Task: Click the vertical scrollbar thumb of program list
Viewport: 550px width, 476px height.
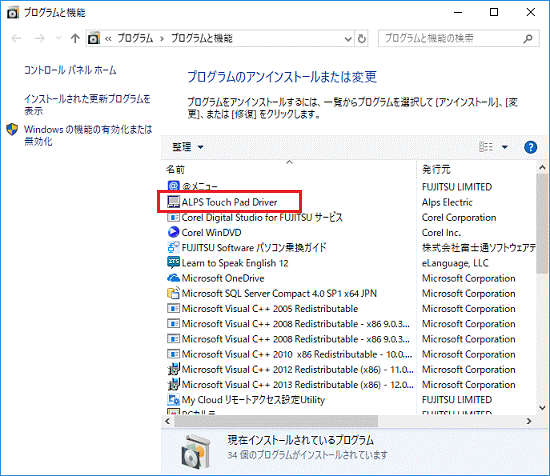Action: click(x=542, y=224)
